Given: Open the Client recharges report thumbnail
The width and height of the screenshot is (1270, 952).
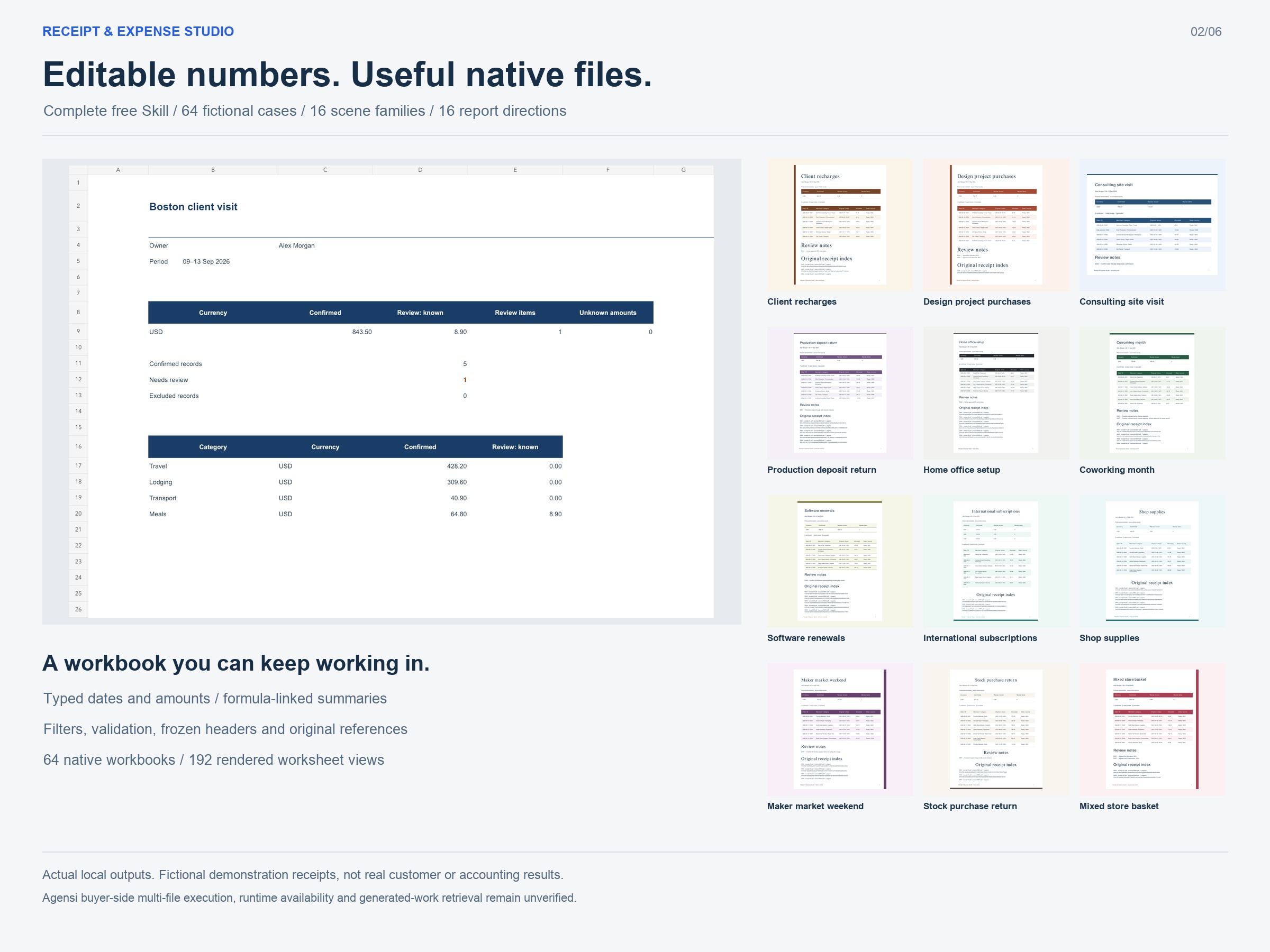Looking at the screenshot, I should pos(840,225).
